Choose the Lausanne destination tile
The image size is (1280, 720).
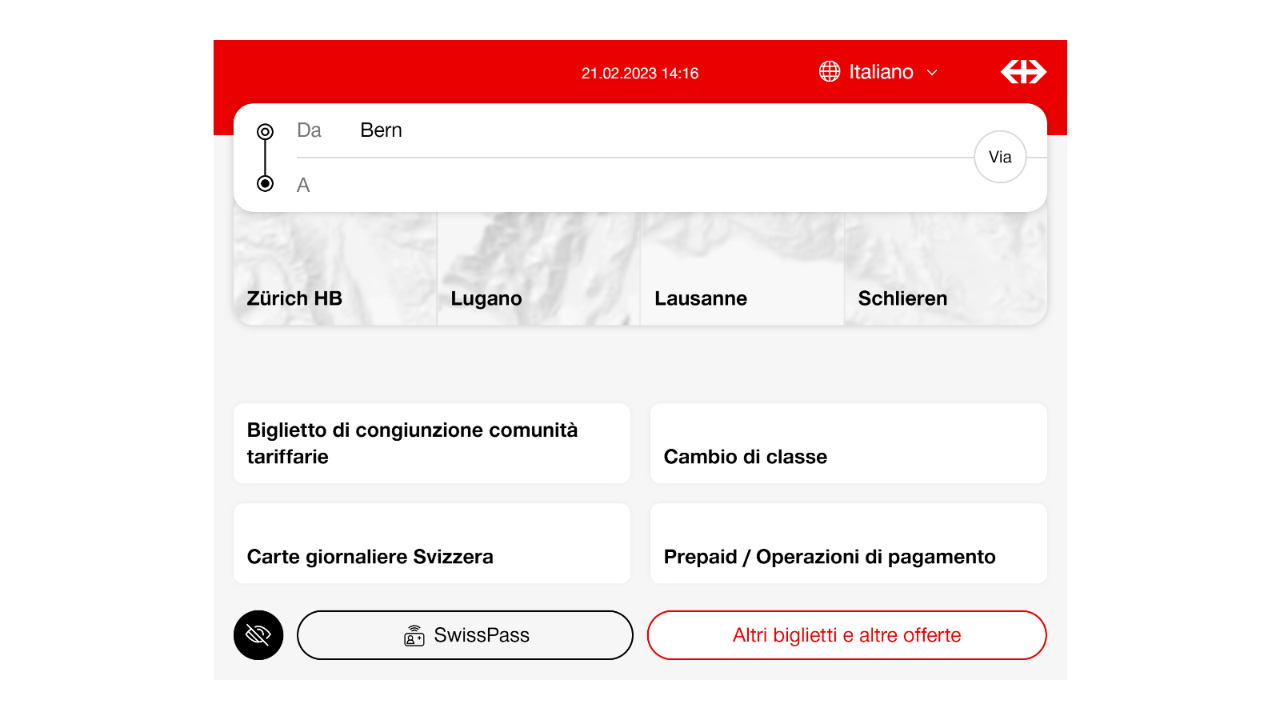(x=742, y=270)
